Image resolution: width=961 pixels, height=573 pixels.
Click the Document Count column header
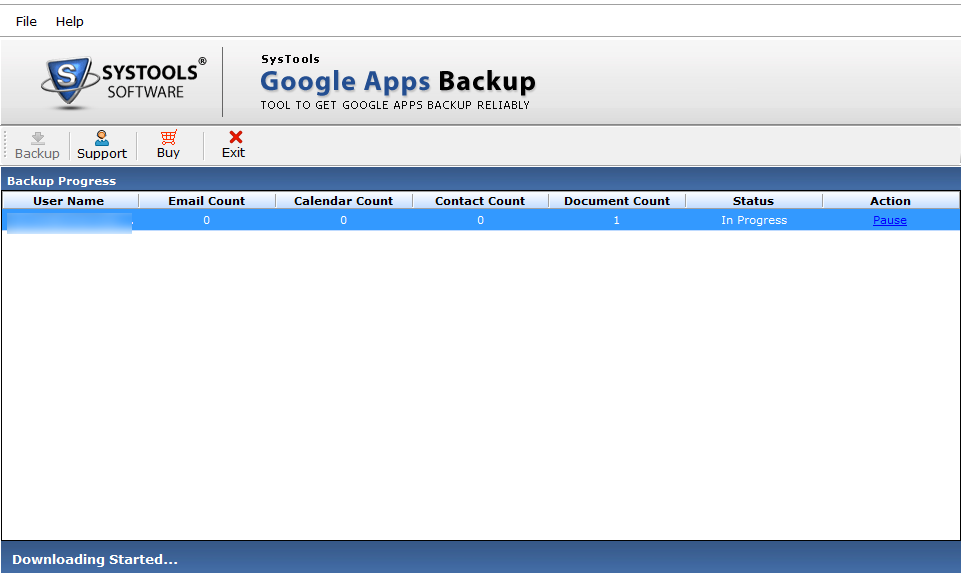coord(617,201)
